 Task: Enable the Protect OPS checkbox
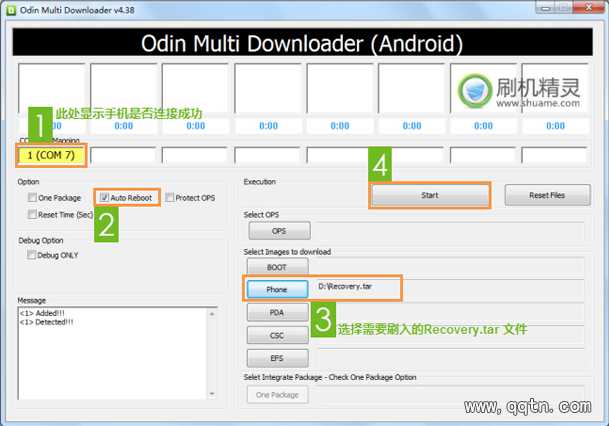[169, 197]
